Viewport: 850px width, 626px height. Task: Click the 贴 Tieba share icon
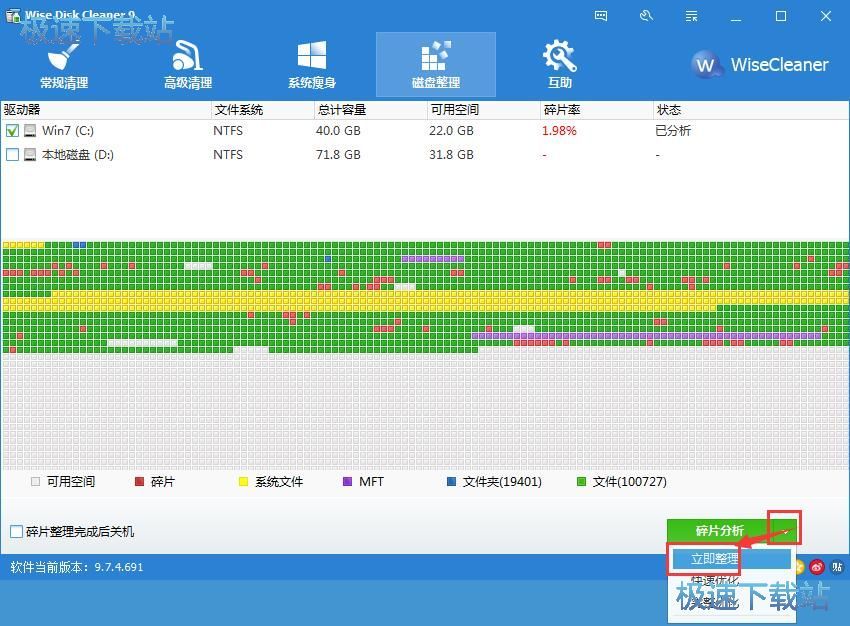click(x=837, y=567)
